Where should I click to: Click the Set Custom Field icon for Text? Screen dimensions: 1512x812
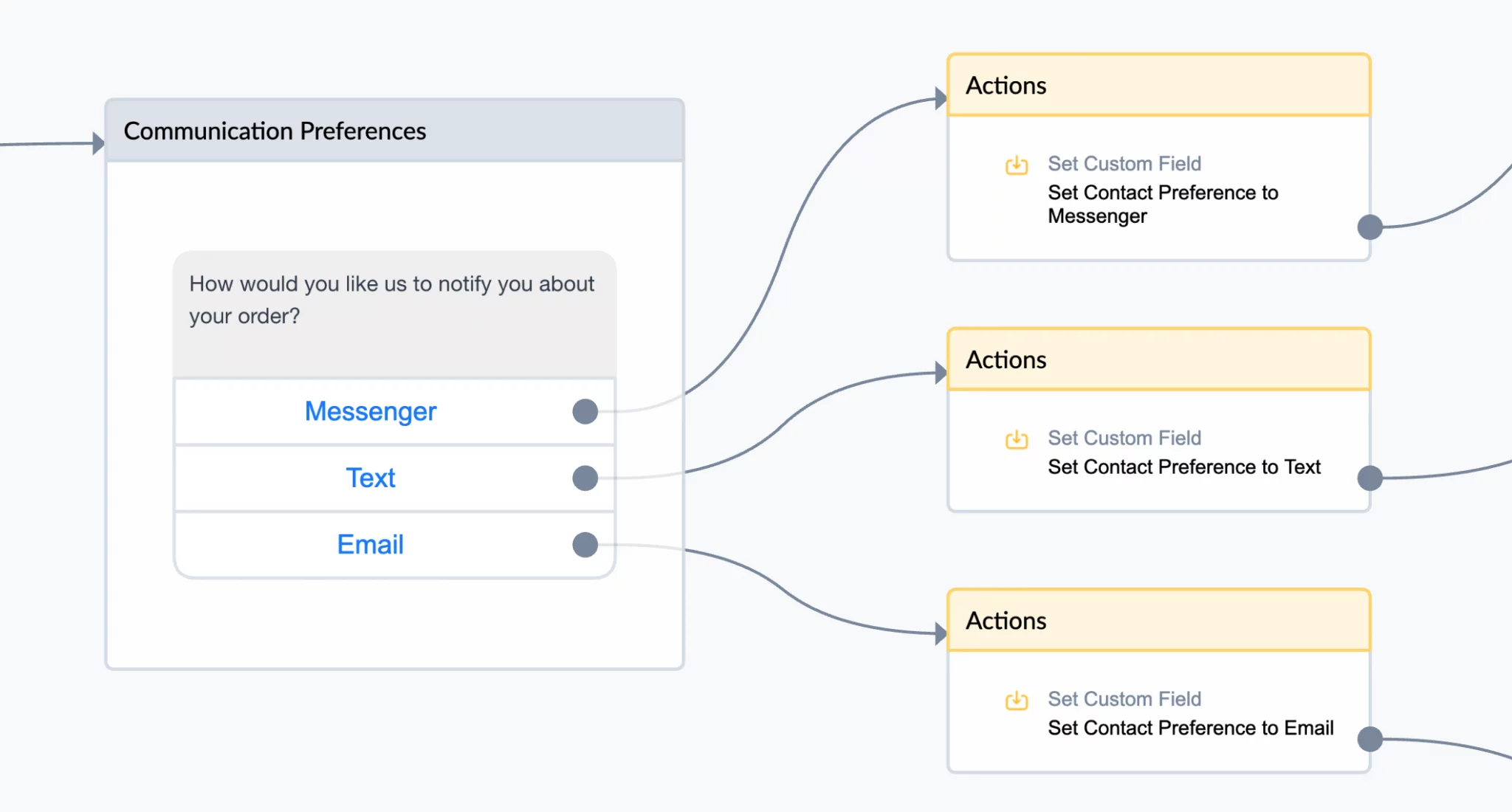coord(1017,439)
